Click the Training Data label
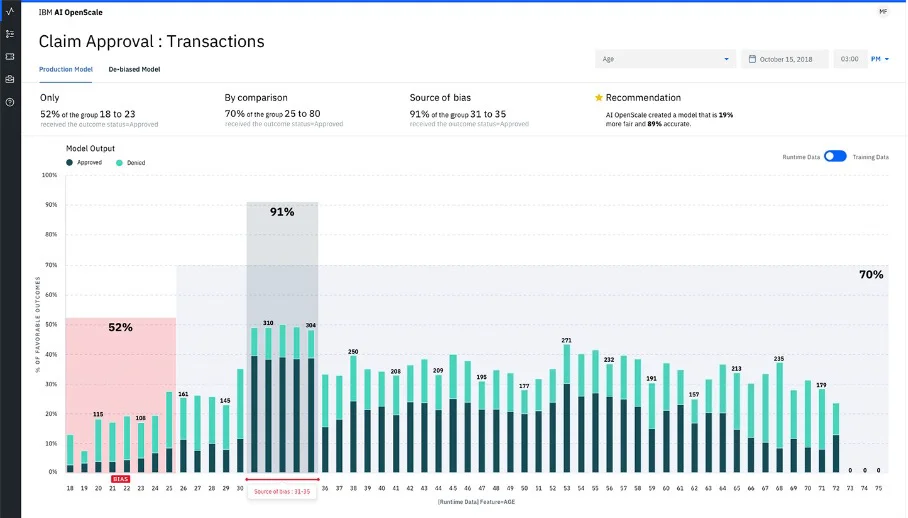The width and height of the screenshot is (908, 518). pos(870,157)
